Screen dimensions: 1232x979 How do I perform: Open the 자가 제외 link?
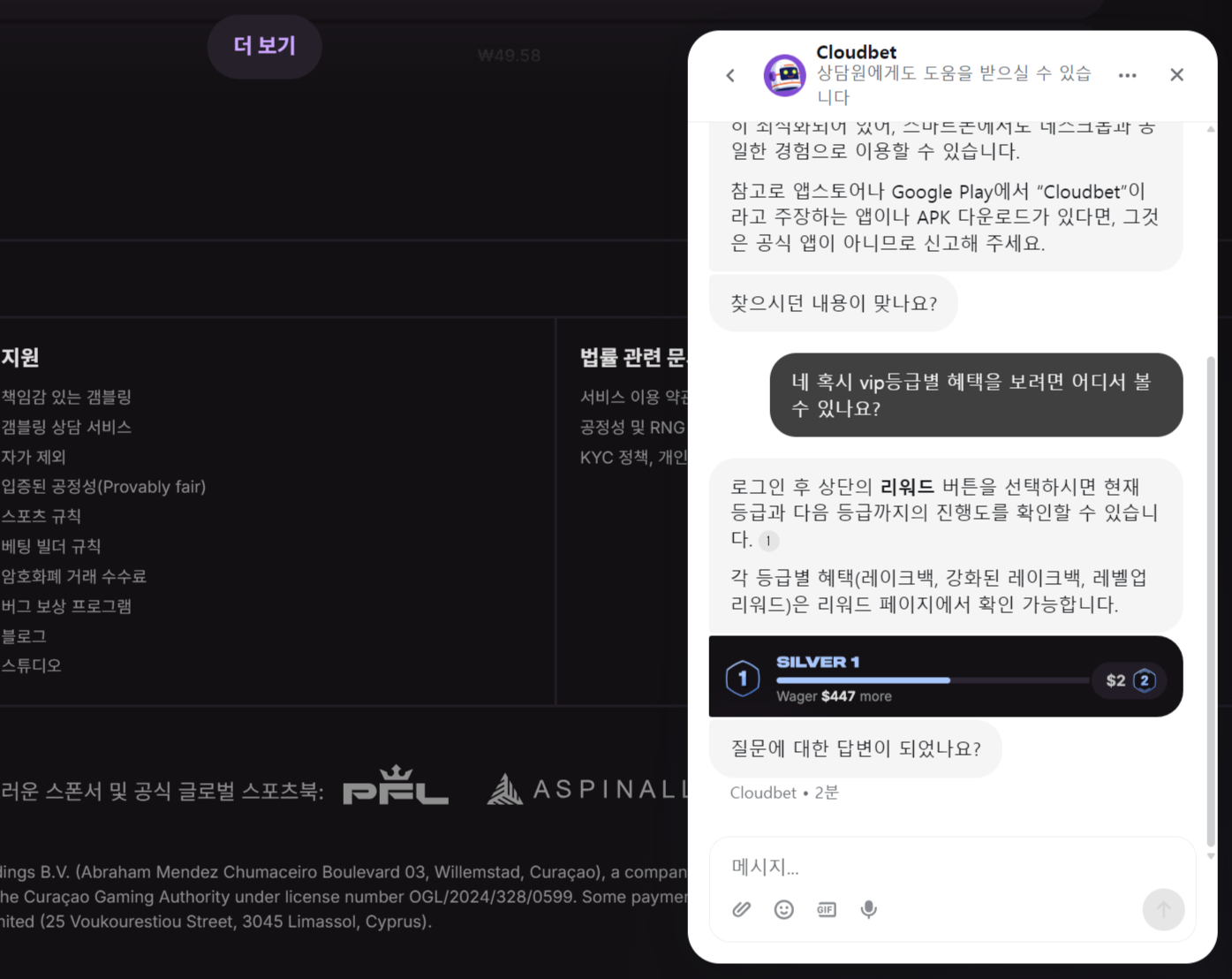pyautogui.click(x=34, y=457)
